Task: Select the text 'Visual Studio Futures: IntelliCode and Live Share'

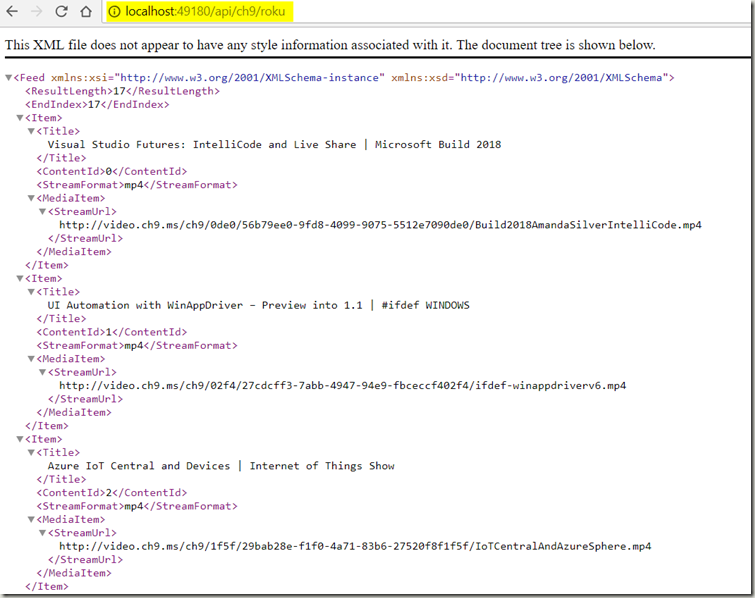Action: click(202, 144)
